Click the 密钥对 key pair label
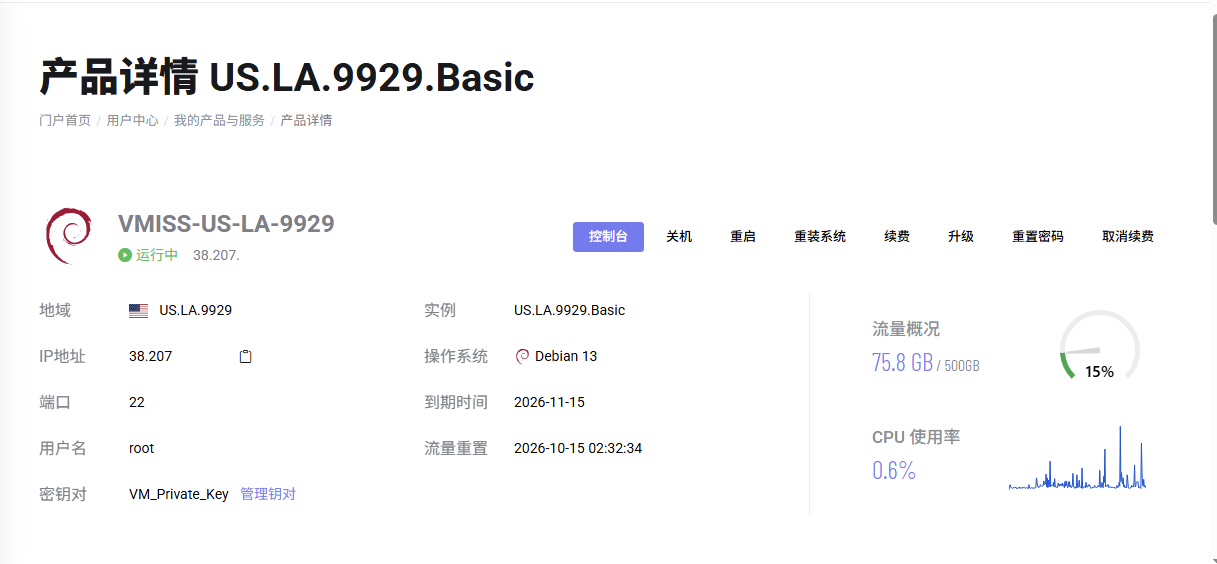This screenshot has height=564, width=1217. (63, 494)
